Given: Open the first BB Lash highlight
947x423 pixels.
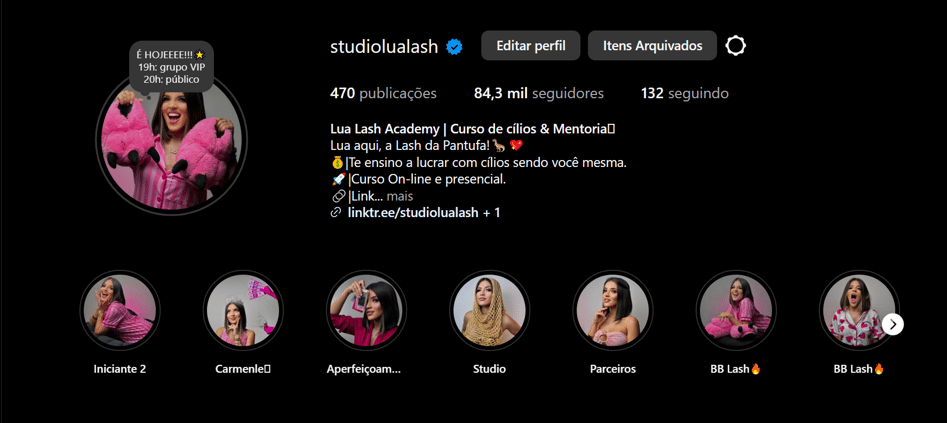Looking at the screenshot, I should [736, 309].
